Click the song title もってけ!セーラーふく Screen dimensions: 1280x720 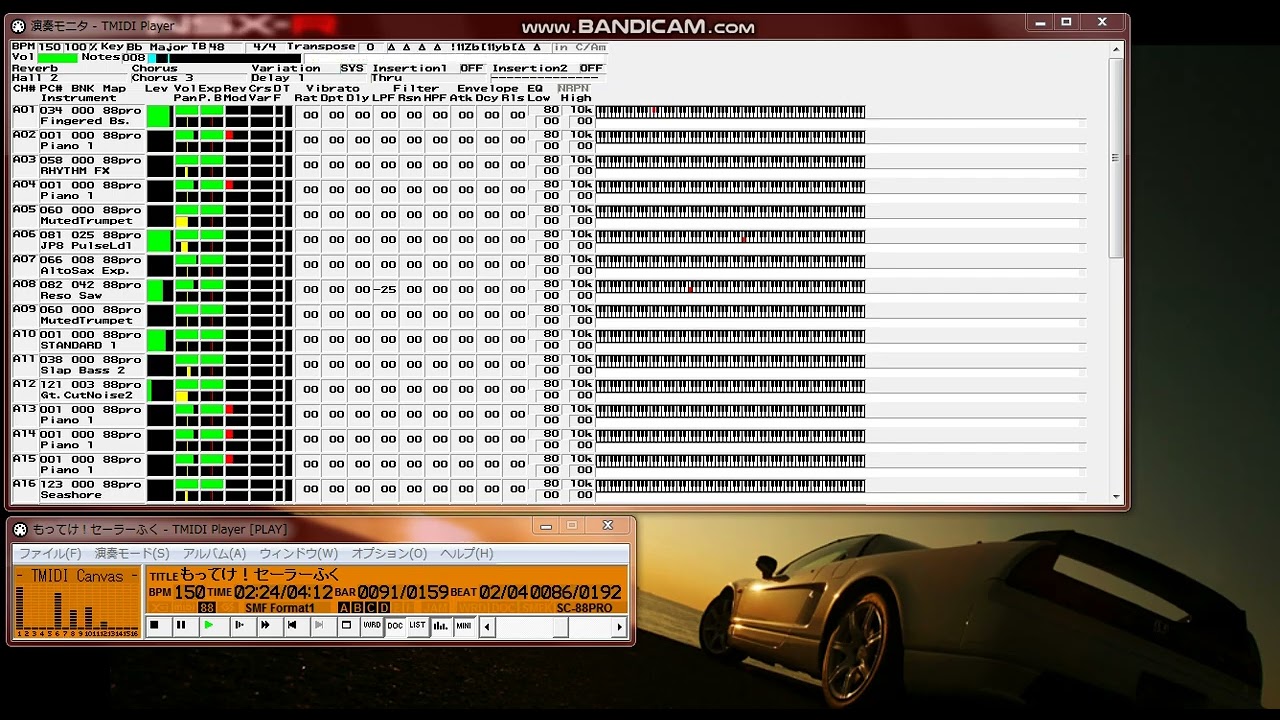pos(260,575)
